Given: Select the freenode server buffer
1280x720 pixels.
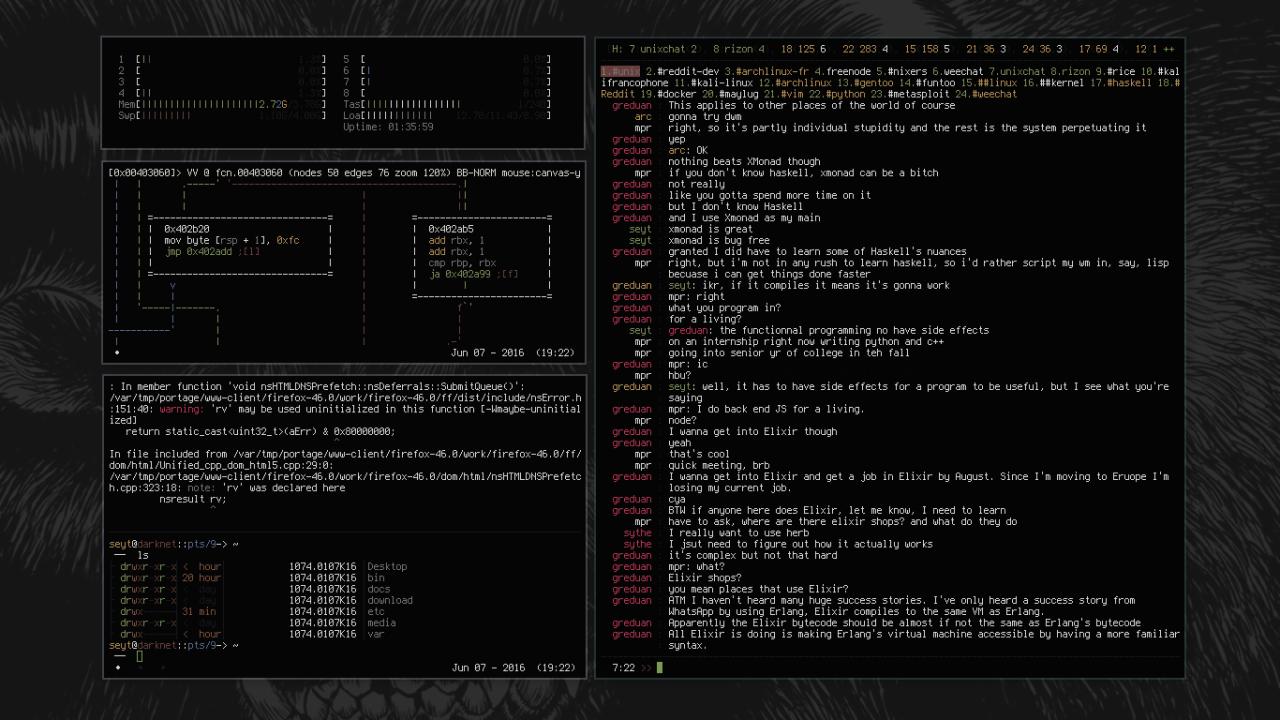Looking at the screenshot, I should [x=845, y=72].
